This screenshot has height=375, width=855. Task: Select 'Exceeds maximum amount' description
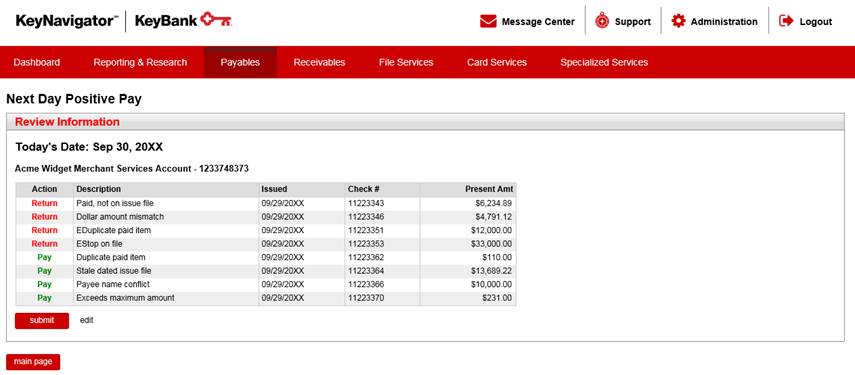point(125,298)
